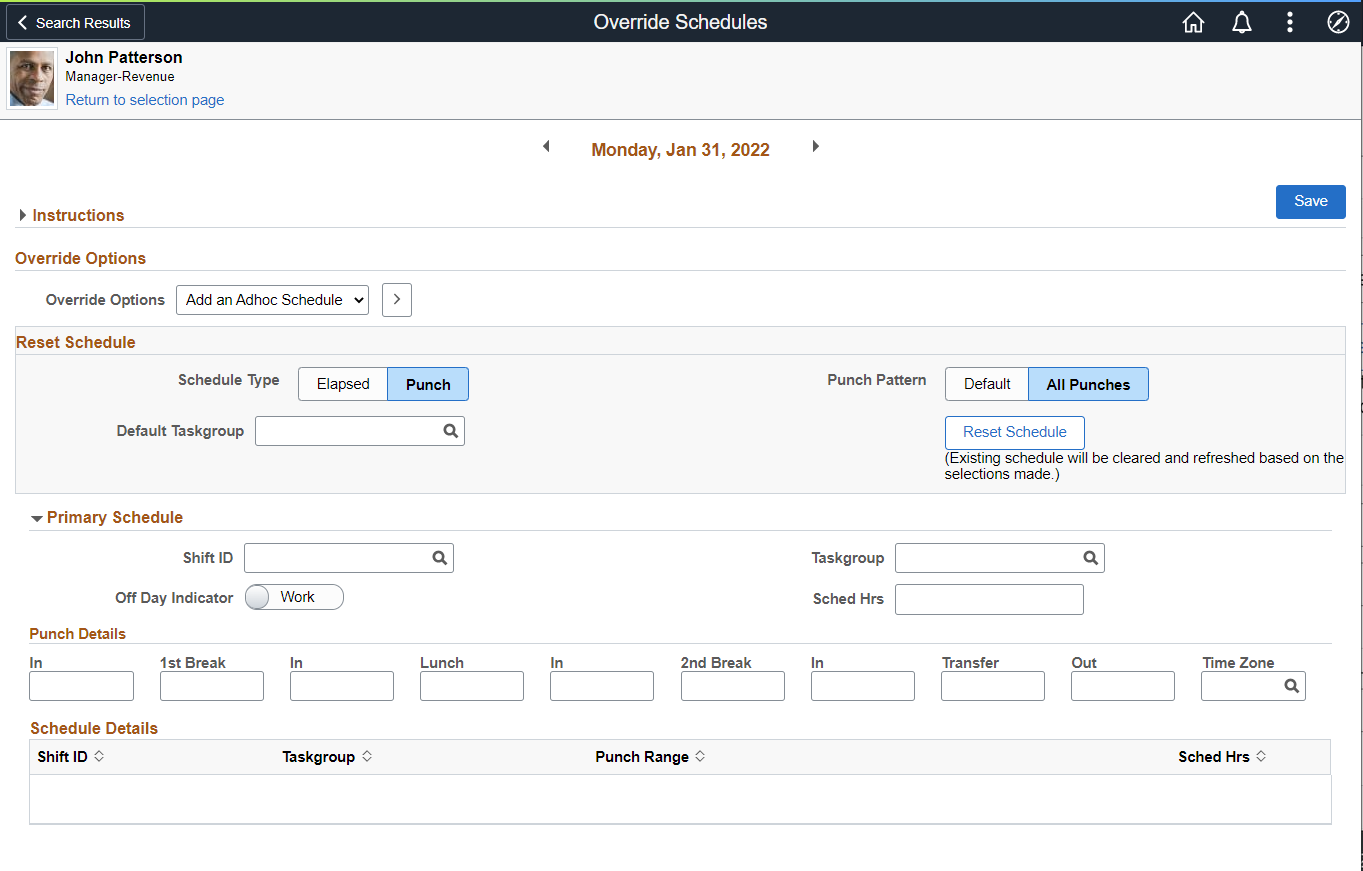Viewport: 1363px width, 871px height.
Task: Go to previous day arrow
Action: point(546,146)
